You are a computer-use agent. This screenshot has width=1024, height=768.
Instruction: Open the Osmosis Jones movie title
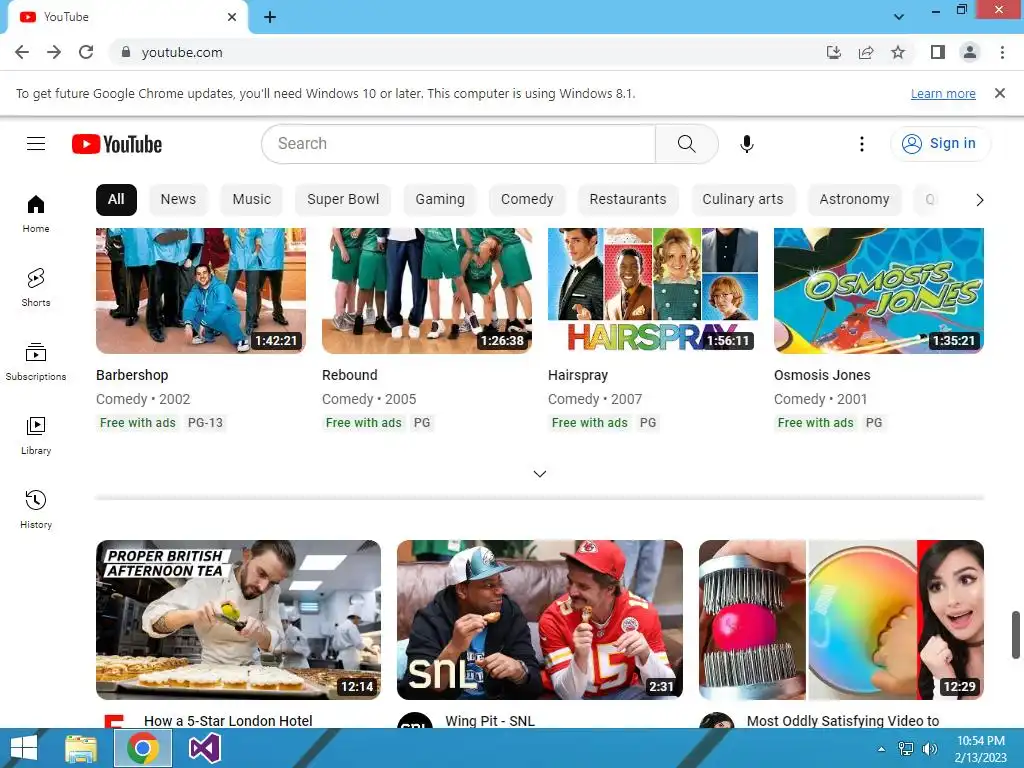822,375
